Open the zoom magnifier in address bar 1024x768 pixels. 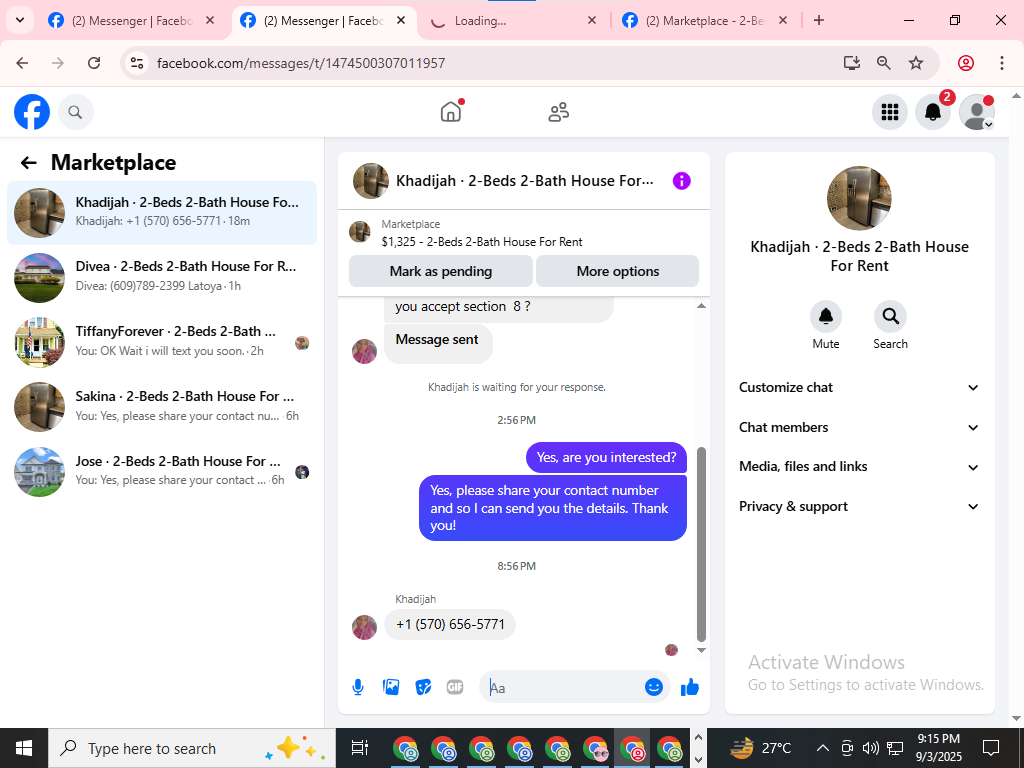pos(884,63)
